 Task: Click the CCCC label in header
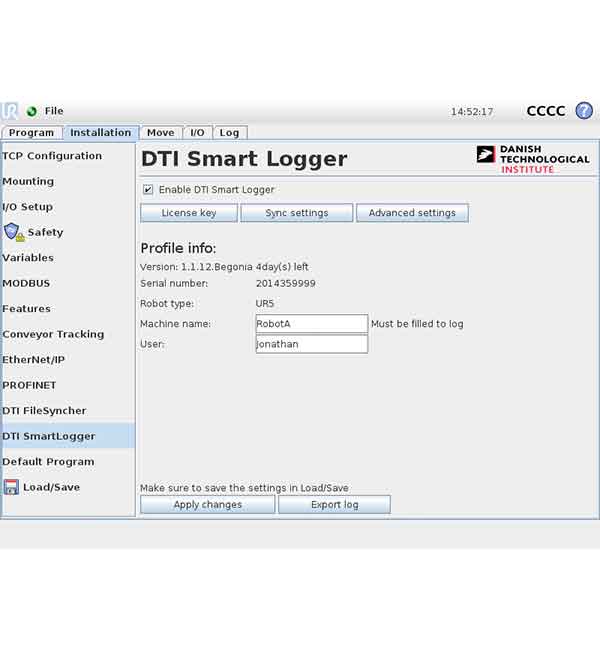point(546,111)
